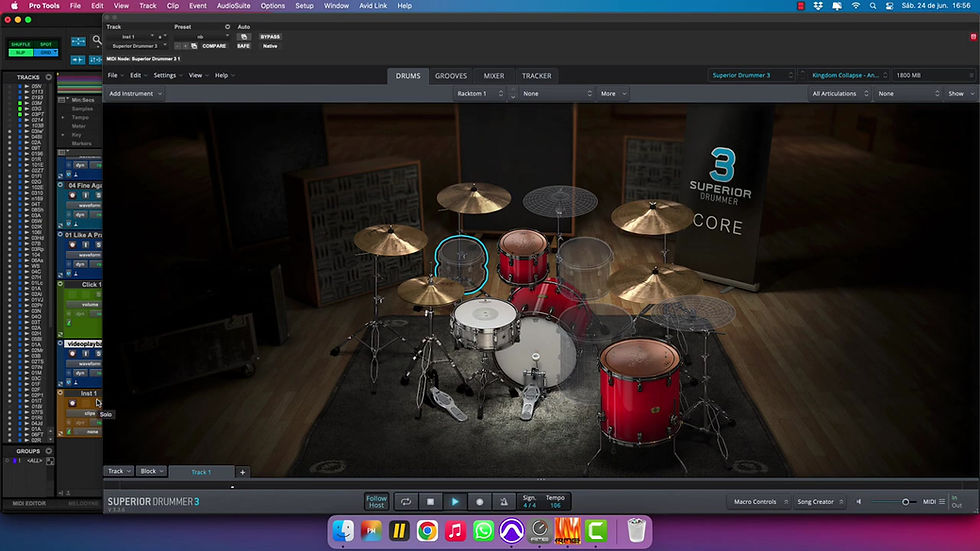The height and width of the screenshot is (551, 980).
Task: Select the snare drum in the kit
Action: [485, 322]
